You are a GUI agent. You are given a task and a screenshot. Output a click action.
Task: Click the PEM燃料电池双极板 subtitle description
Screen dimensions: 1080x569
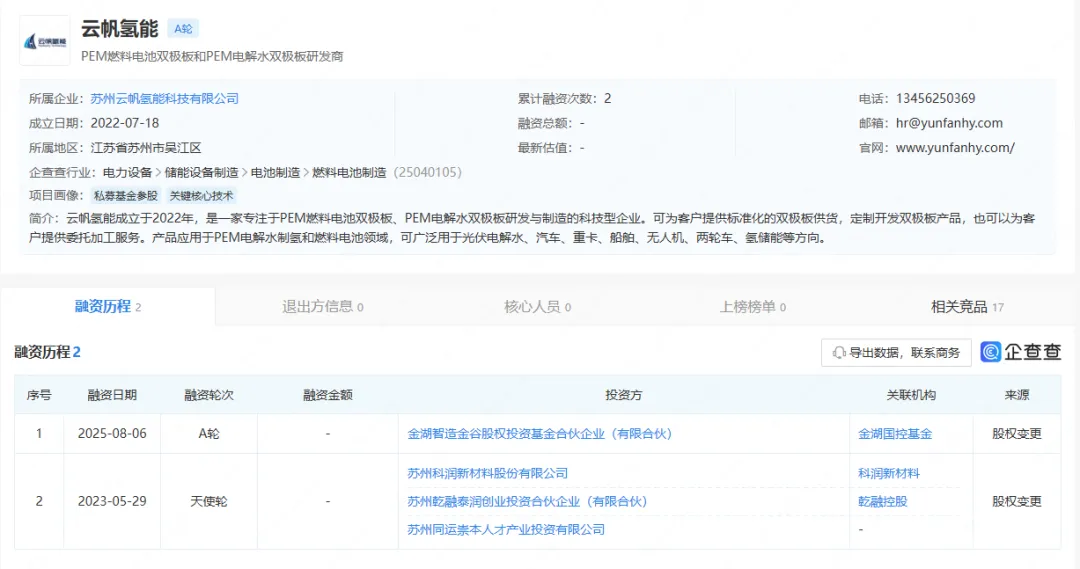pos(212,56)
